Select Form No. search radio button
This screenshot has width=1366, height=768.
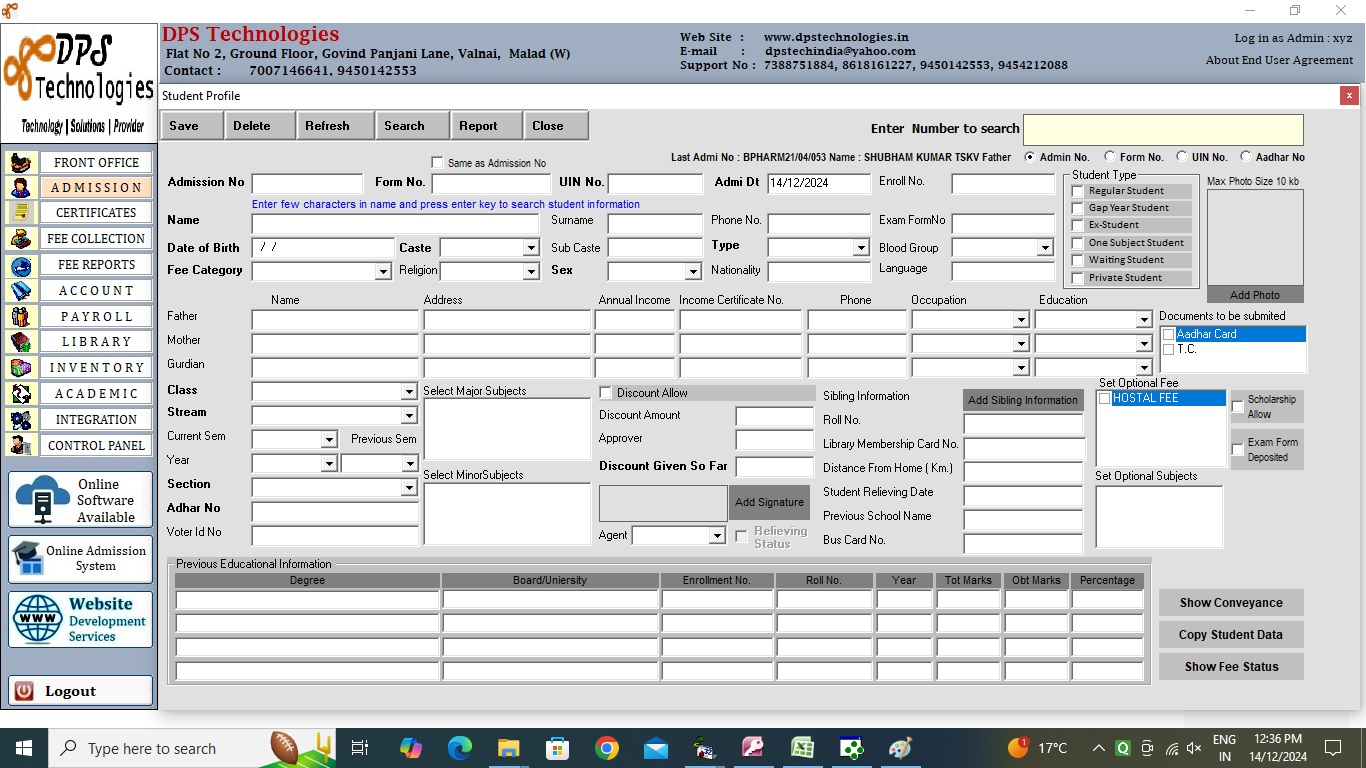coord(1110,157)
